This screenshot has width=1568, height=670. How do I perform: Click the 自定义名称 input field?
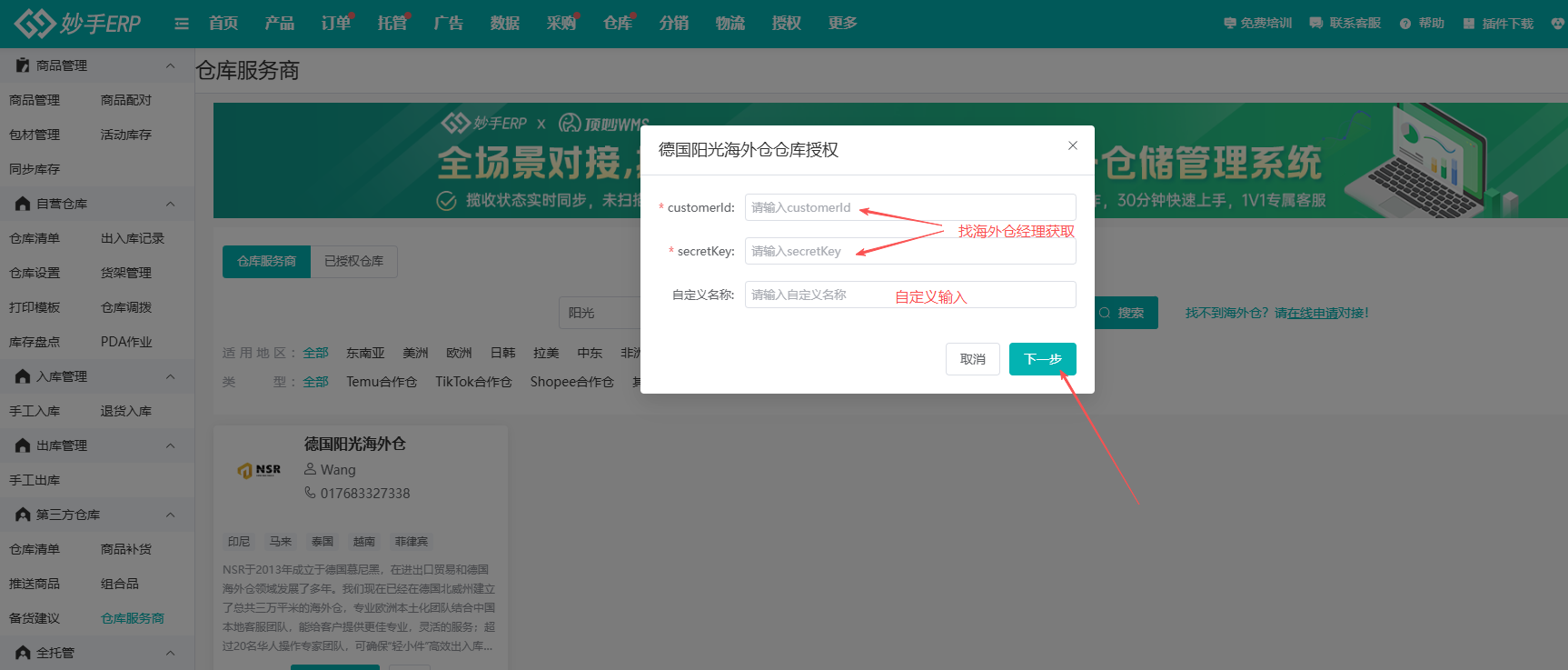click(x=910, y=295)
